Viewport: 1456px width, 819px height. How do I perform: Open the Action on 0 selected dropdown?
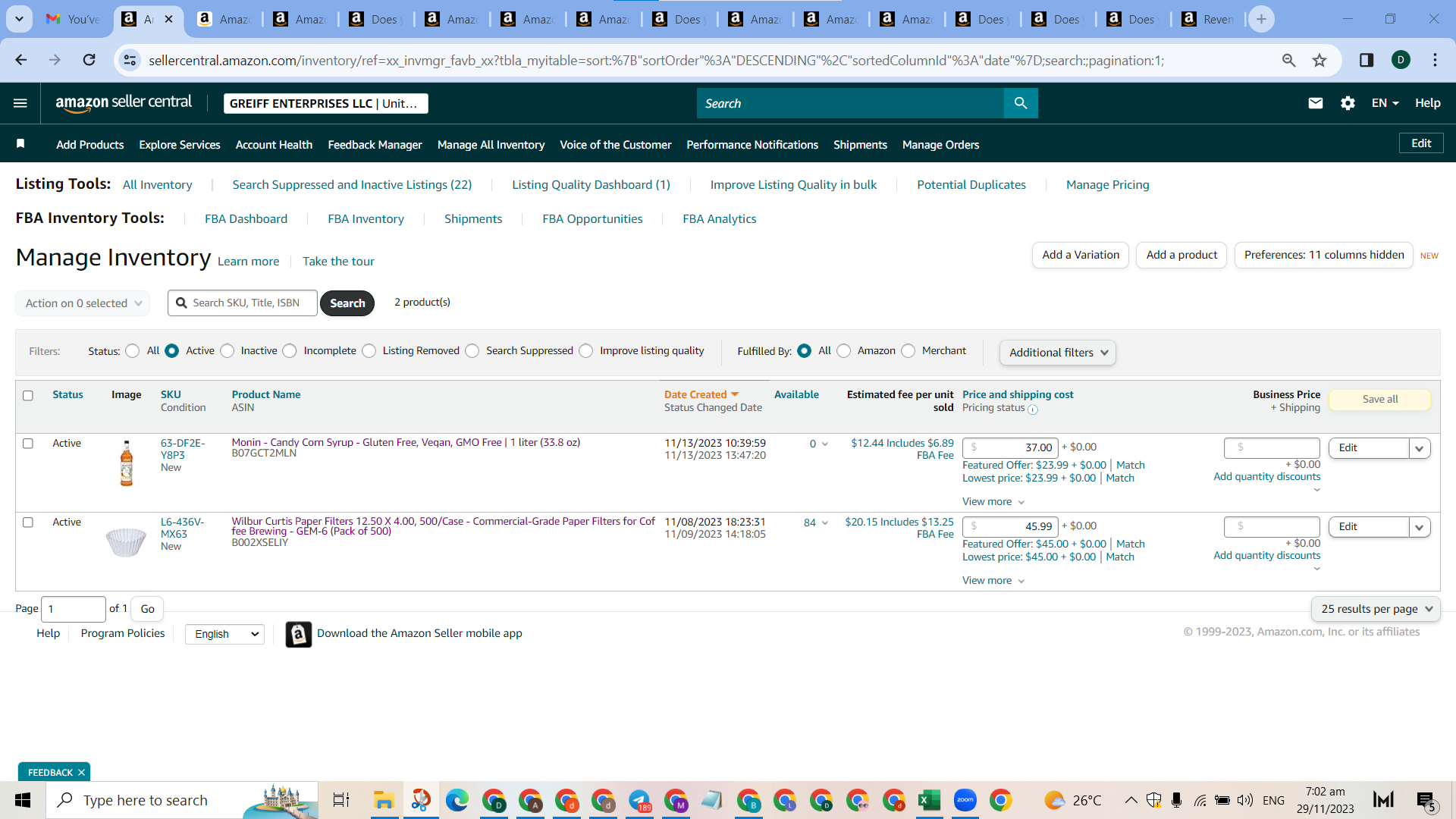tap(83, 303)
